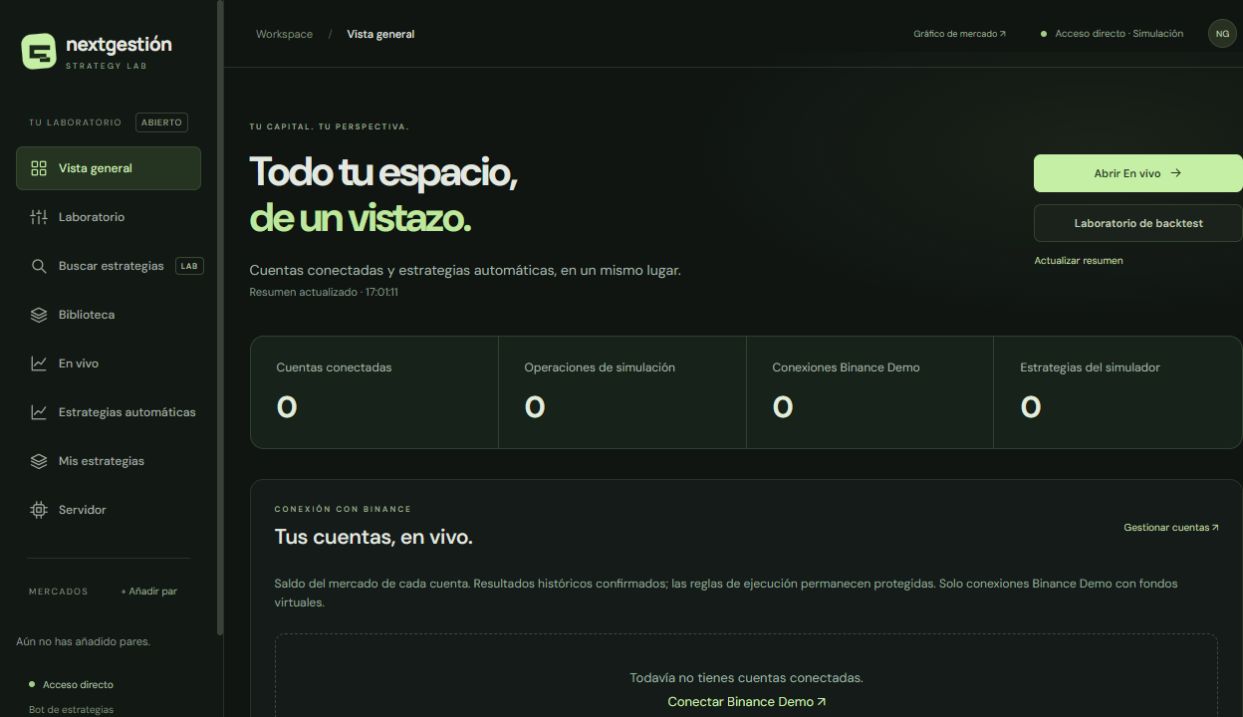Click the Tus cuentas, en vivo heading
The image size is (1243, 717).
pyautogui.click(x=373, y=538)
